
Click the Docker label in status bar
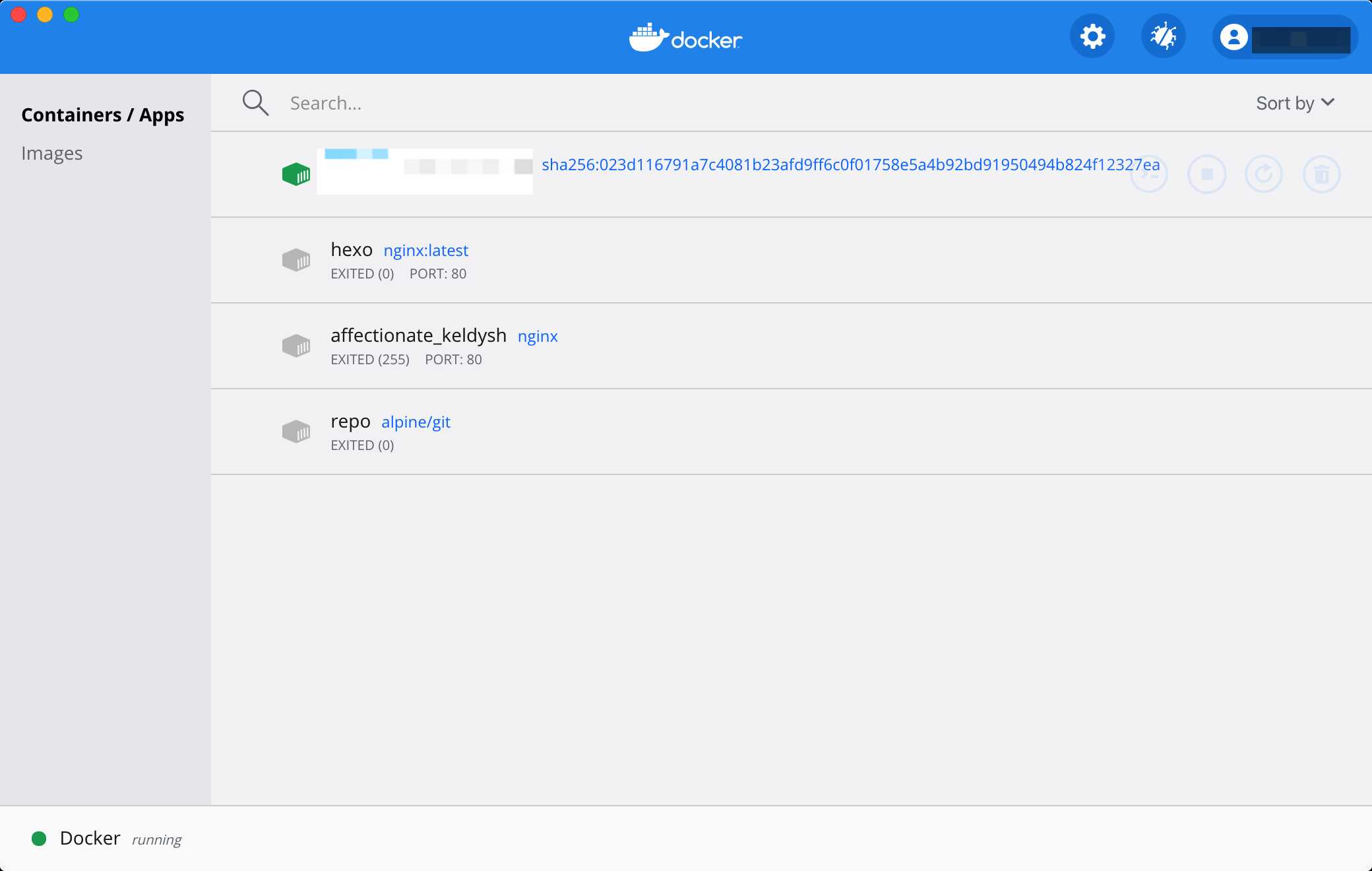point(90,838)
